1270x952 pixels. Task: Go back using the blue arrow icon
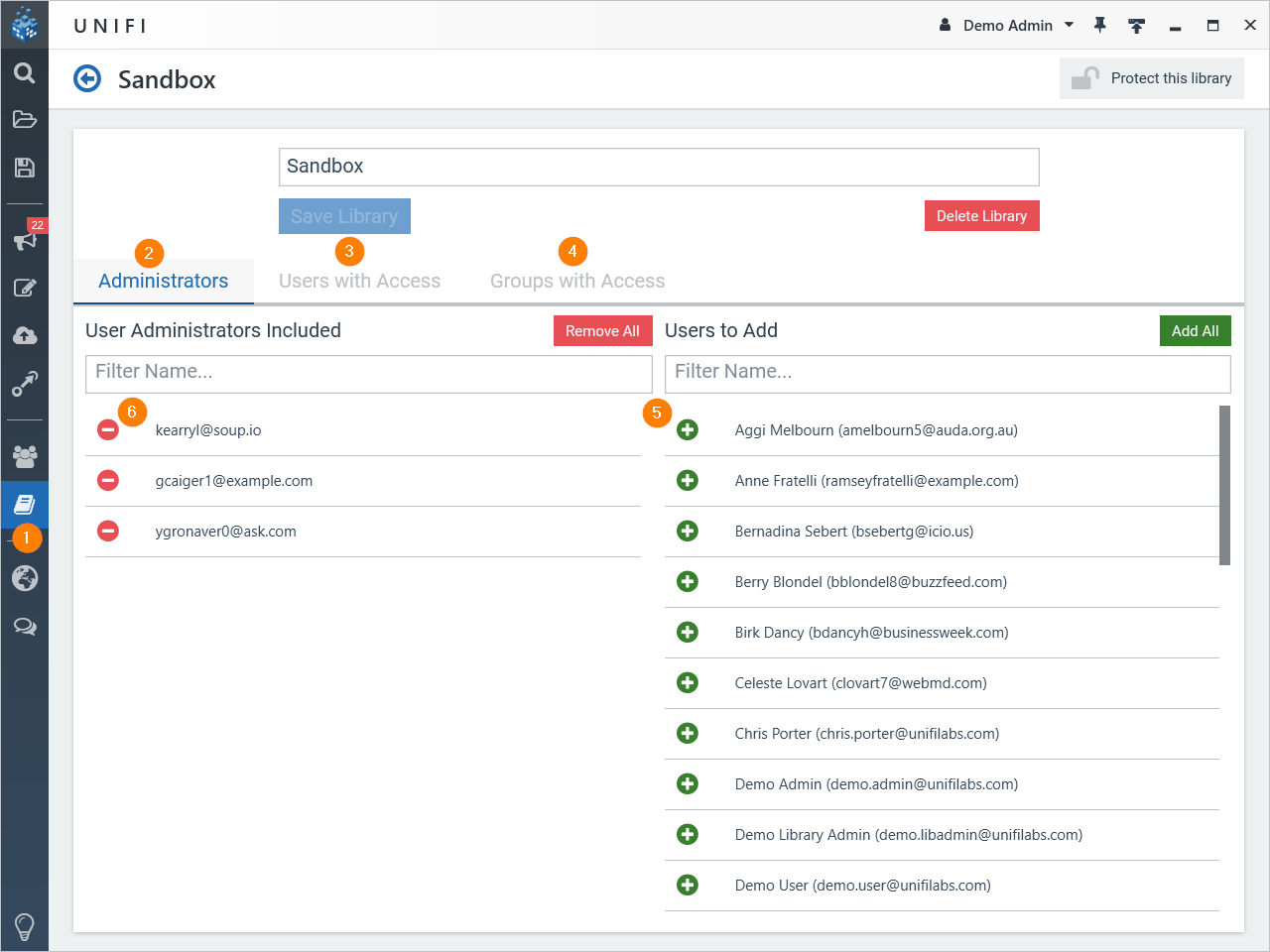pos(87,78)
